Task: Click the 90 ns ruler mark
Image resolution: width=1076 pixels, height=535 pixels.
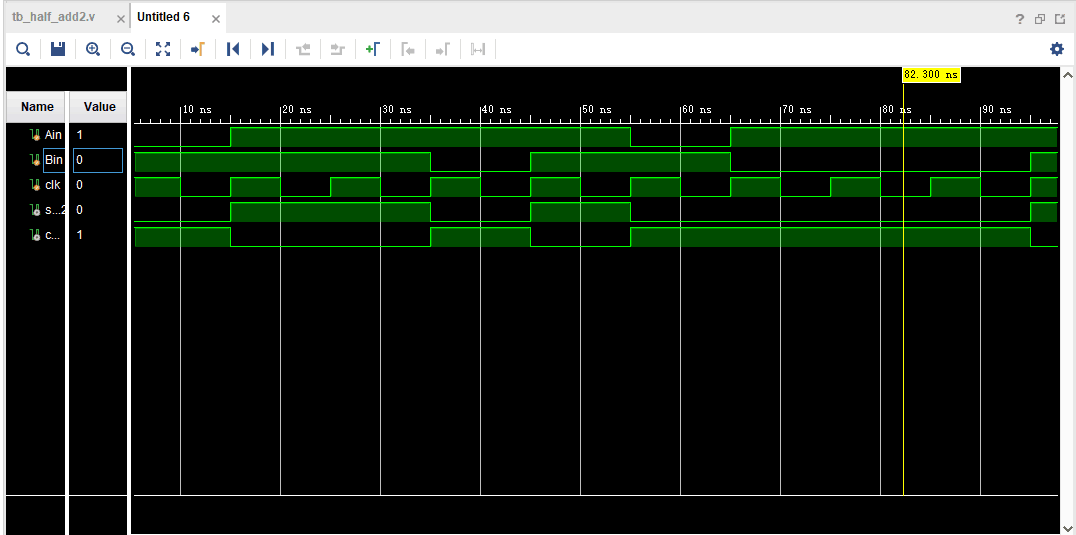Action: click(997, 110)
